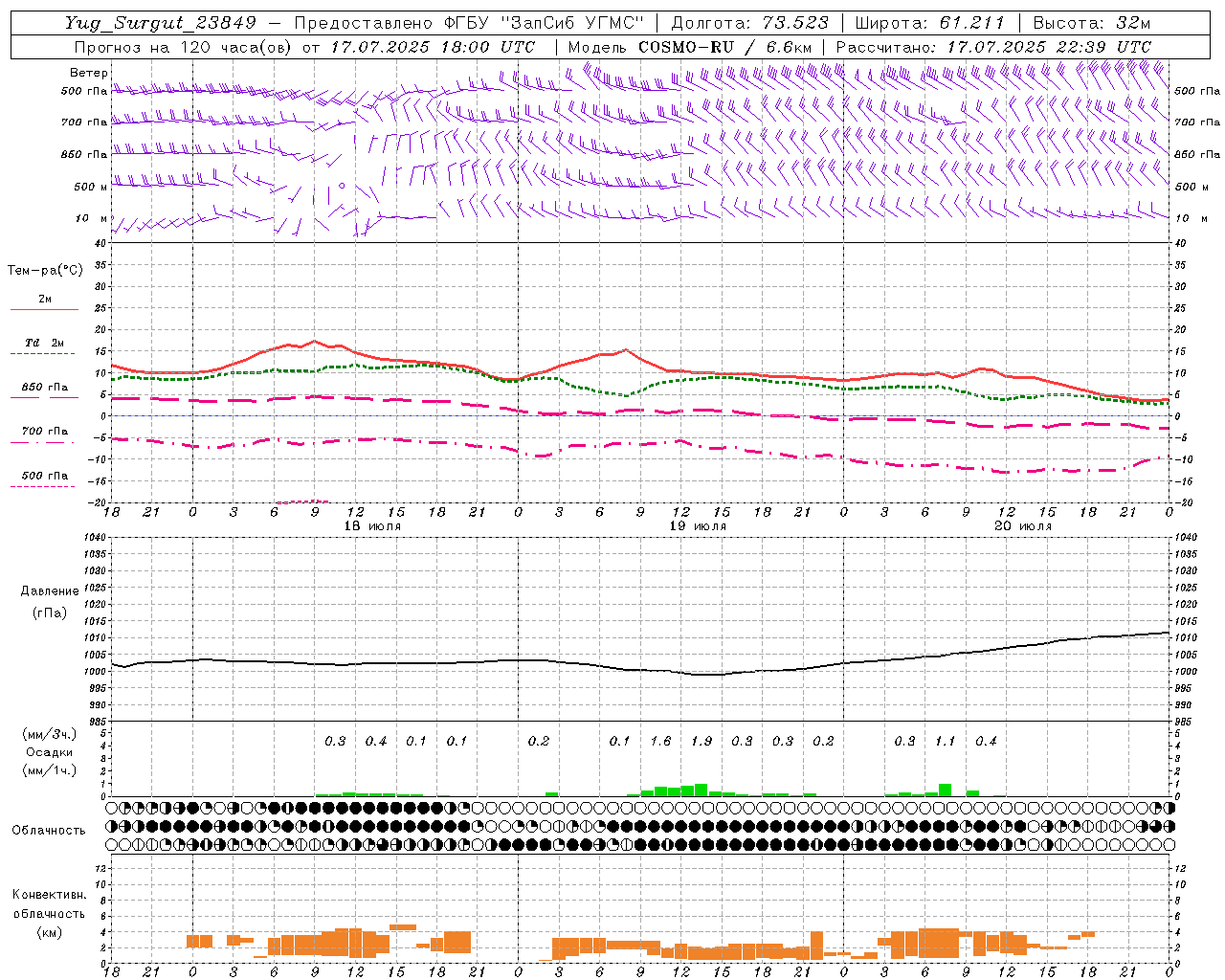Click the (мм/1ч.) units label
This screenshot has height=980, width=1225.
tap(49, 770)
